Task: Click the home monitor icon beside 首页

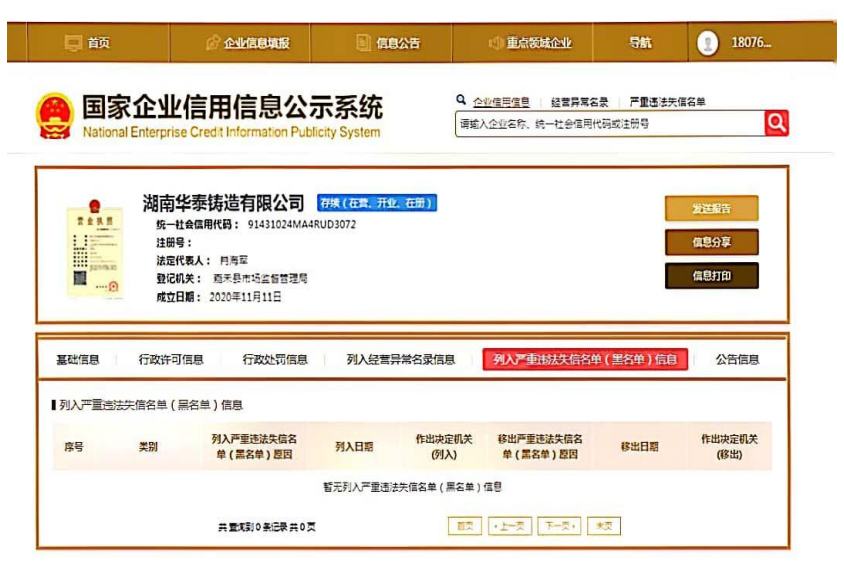Action: [73, 43]
